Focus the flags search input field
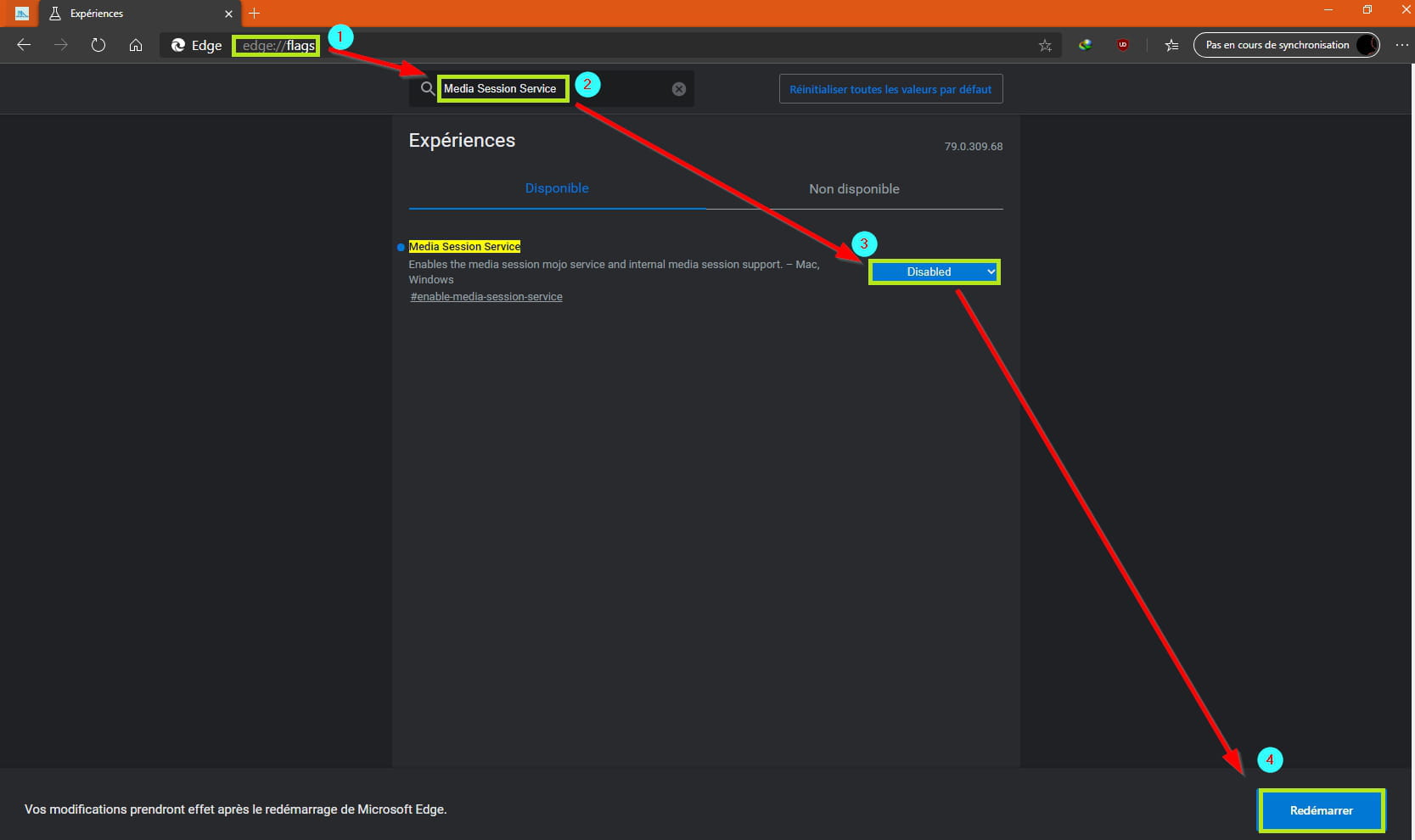This screenshot has height=840, width=1415. [x=553, y=88]
